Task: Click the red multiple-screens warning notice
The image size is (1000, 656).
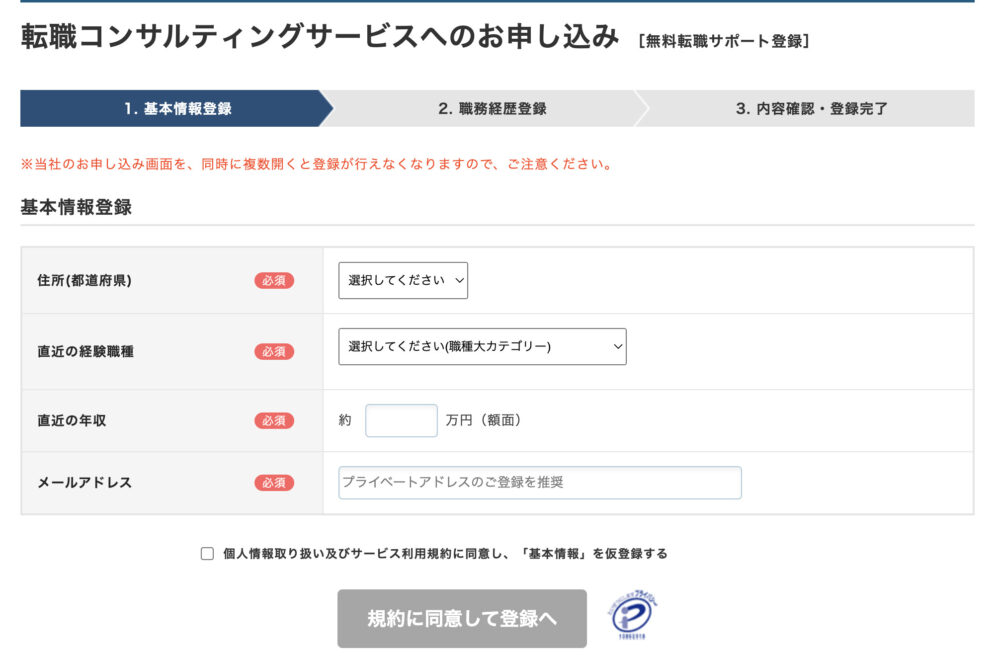Action: coord(317,164)
